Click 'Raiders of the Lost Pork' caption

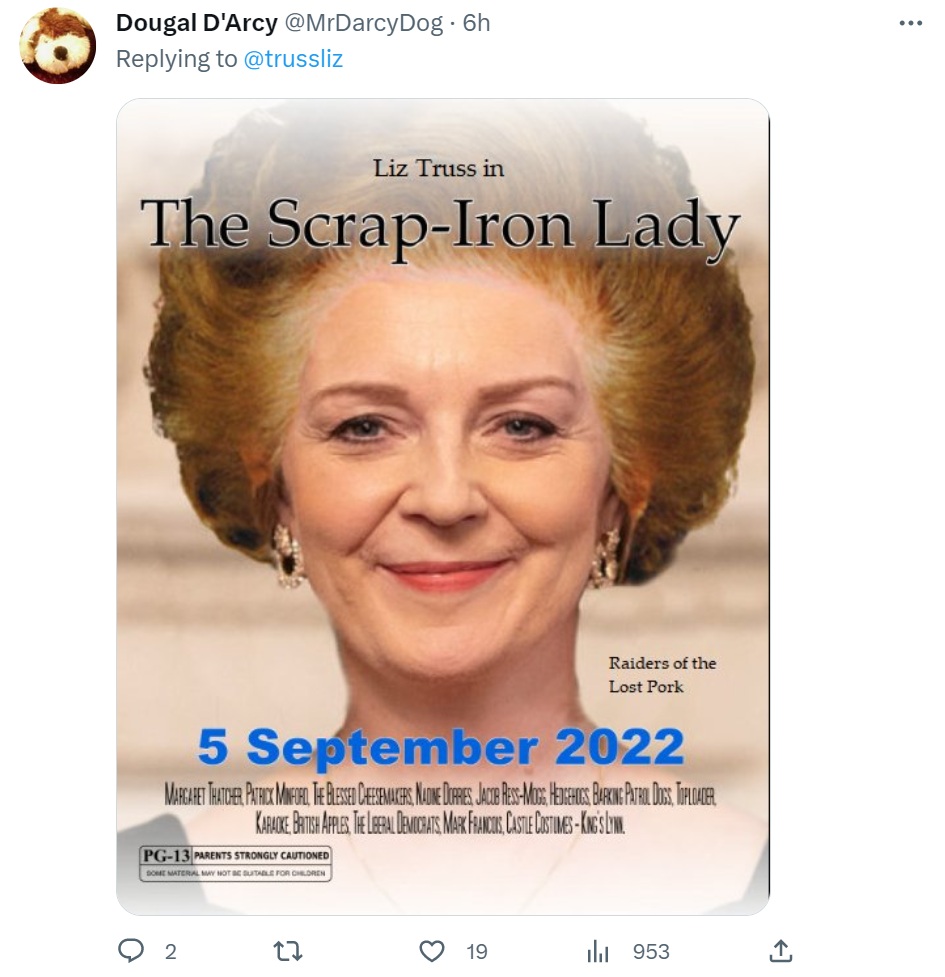662,675
